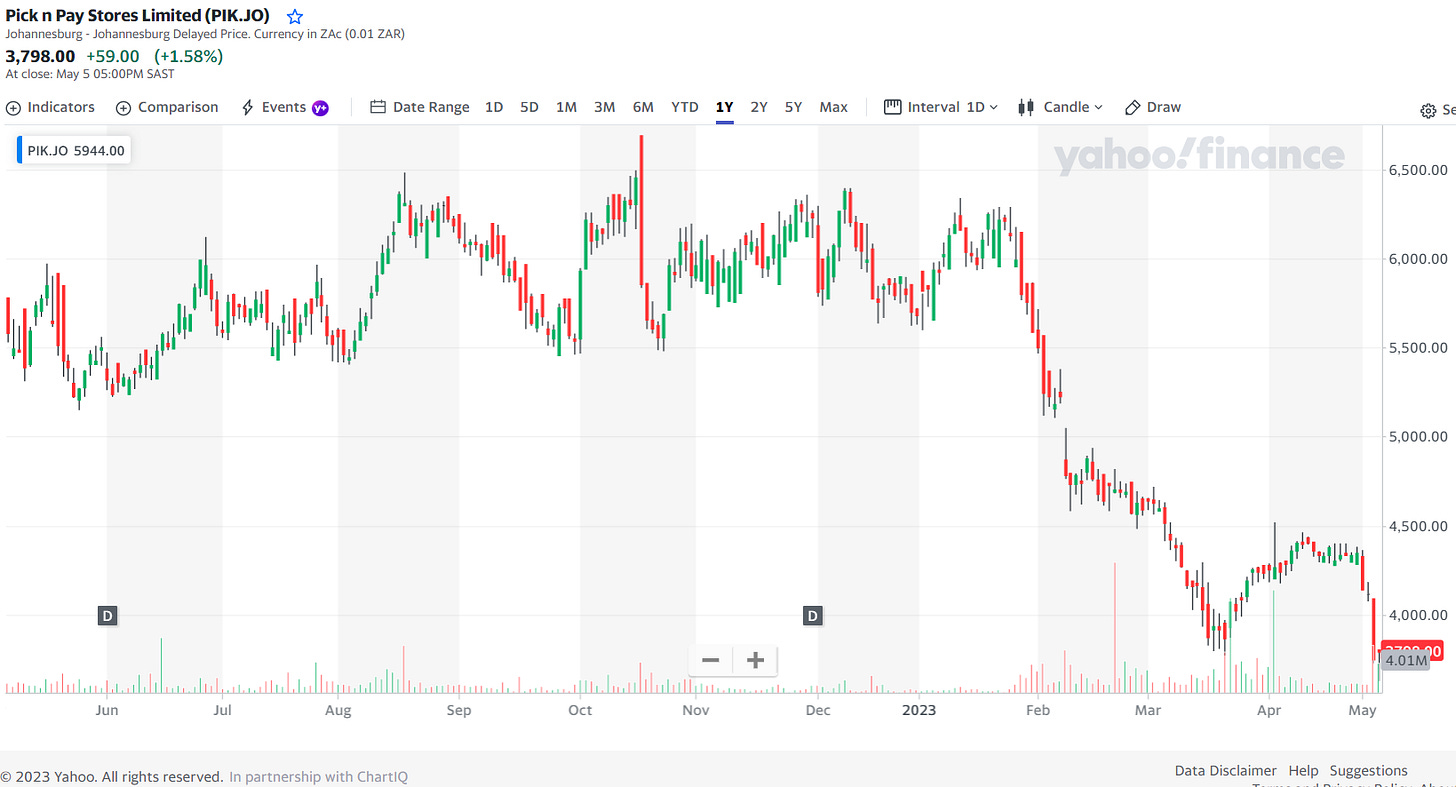The width and height of the screenshot is (1456, 787).
Task: Open the Suggestions link
Action: pos(1369,771)
